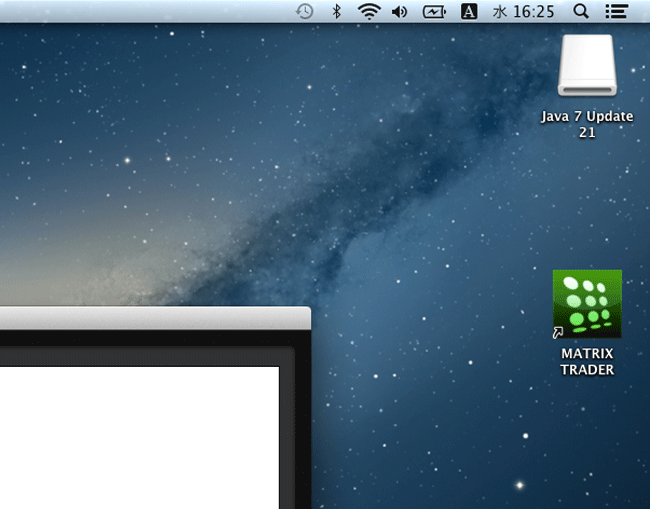Open Spotlight search magnifier
This screenshot has height=509, width=650.
click(581, 12)
